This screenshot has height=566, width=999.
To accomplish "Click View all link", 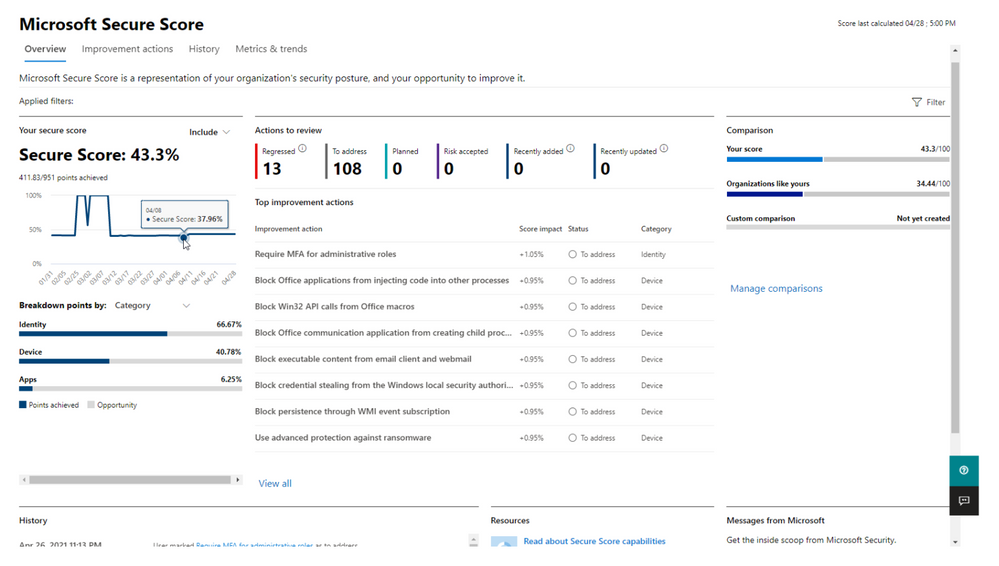I will point(275,484).
